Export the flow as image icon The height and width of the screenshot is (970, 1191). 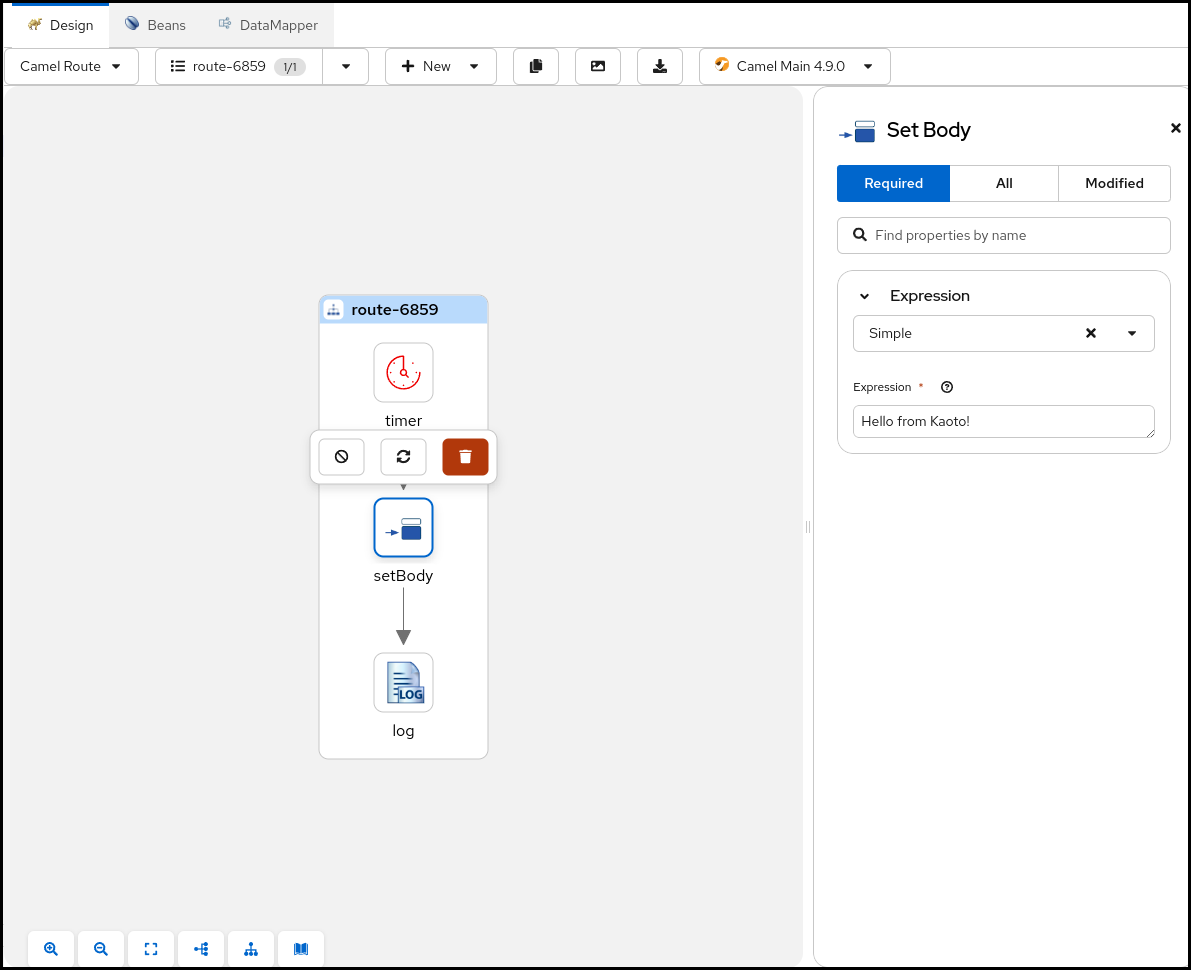point(598,66)
